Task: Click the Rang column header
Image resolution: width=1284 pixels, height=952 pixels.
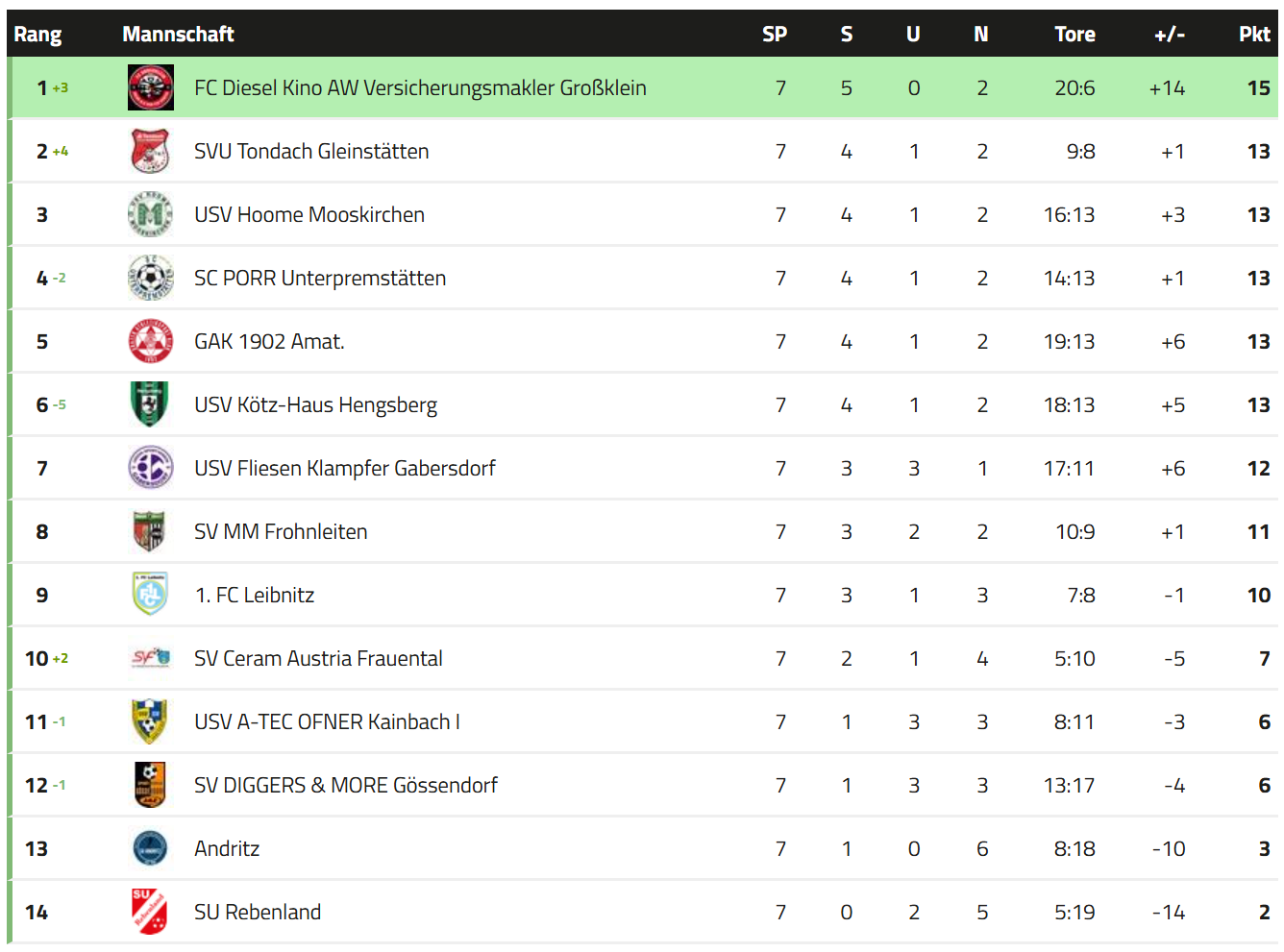Action: (37, 35)
